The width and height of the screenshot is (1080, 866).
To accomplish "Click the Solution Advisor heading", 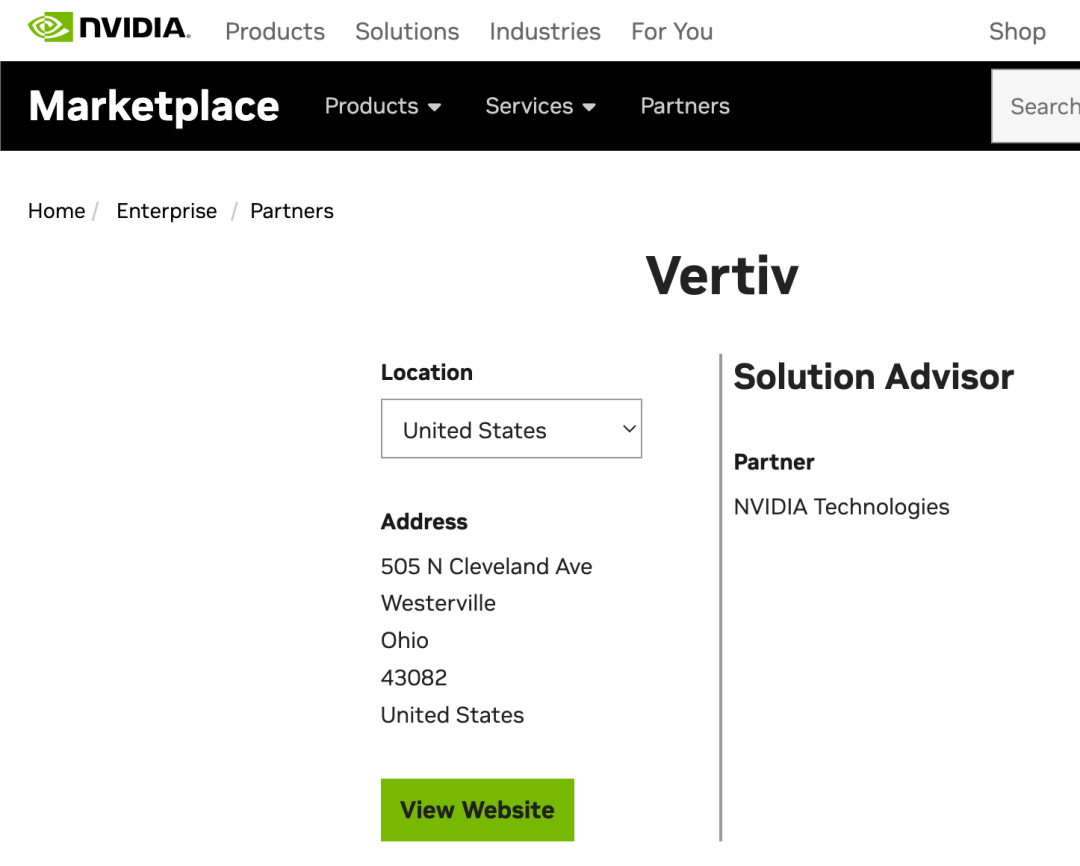I will pos(873,377).
